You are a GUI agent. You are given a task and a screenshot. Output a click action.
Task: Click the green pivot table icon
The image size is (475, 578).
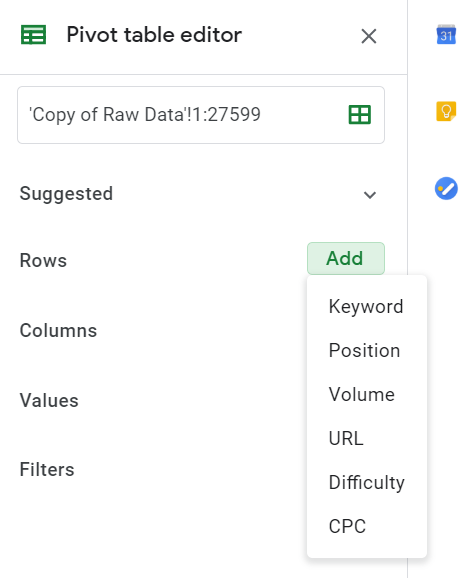click(34, 35)
